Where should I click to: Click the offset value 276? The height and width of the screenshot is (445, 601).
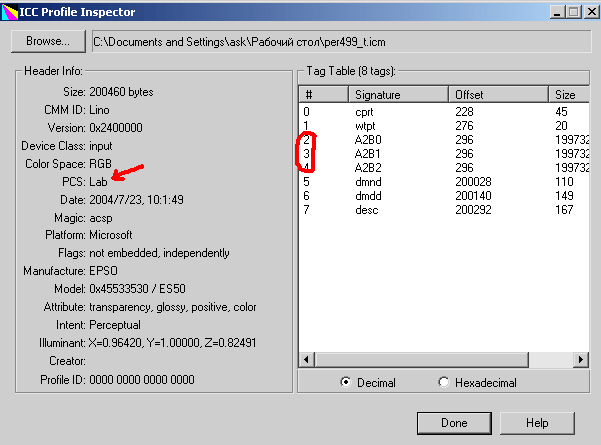tap(464, 126)
